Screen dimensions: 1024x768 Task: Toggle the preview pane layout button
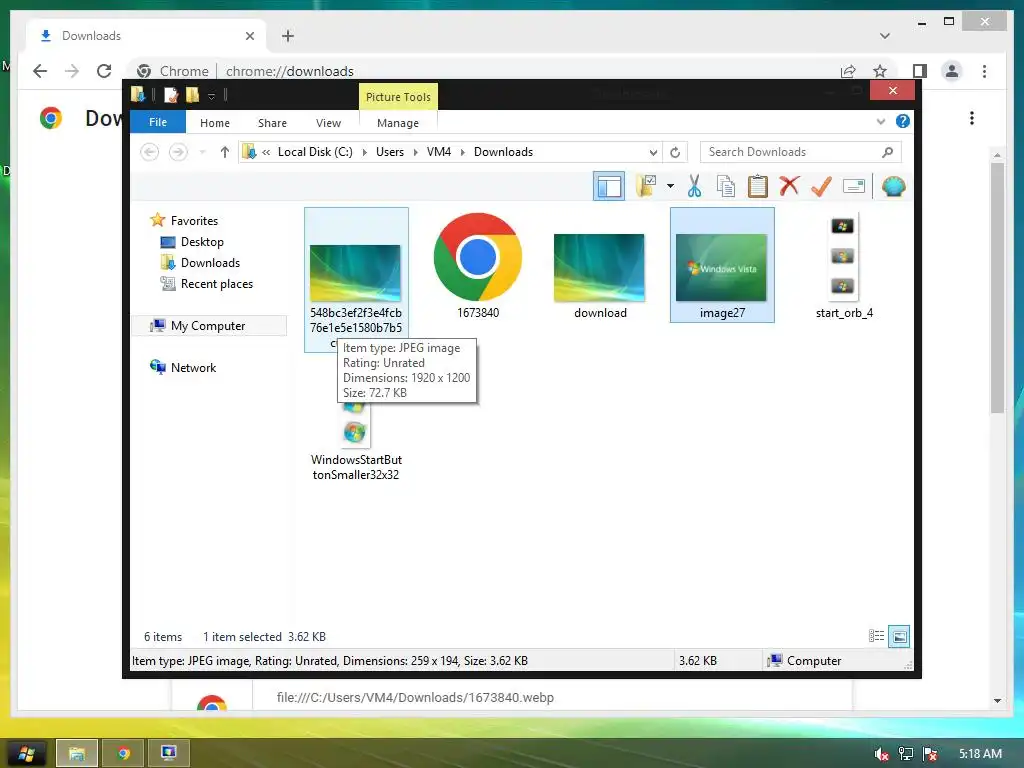[609, 187]
